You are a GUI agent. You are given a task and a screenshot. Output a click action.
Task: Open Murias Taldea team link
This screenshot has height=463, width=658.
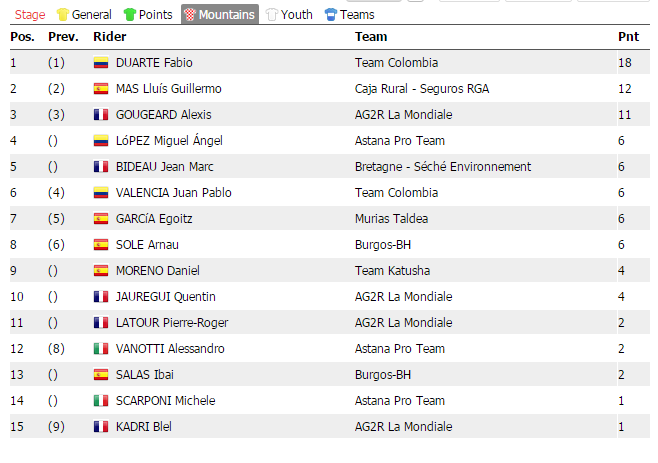pyautogui.click(x=392, y=219)
